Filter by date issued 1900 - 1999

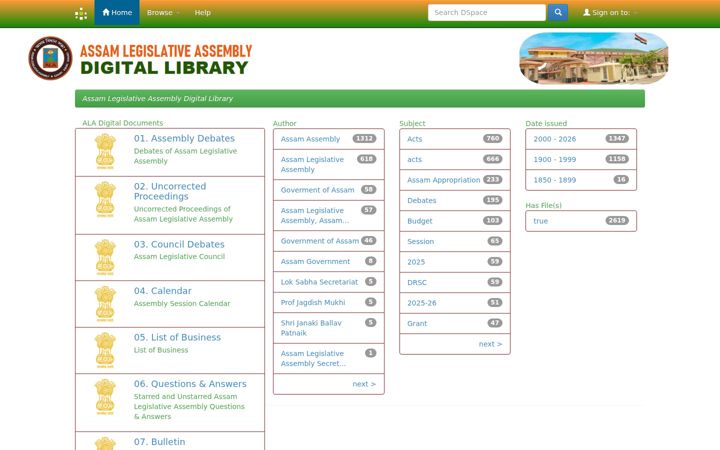(555, 159)
